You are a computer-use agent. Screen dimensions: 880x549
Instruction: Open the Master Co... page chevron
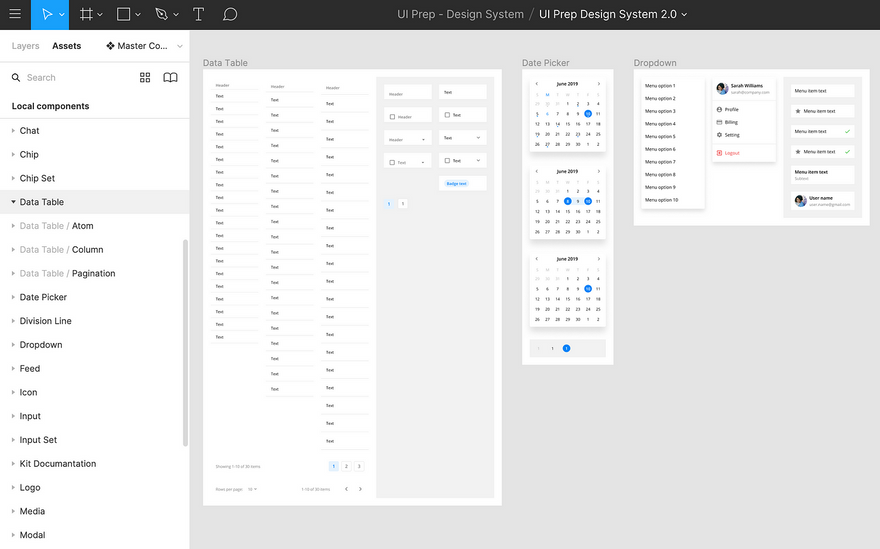pos(180,46)
